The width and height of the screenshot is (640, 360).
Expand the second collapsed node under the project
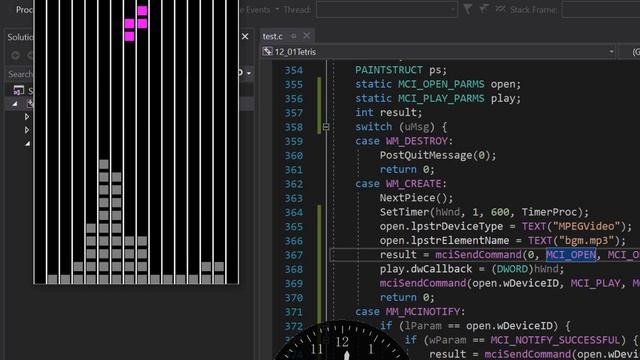(x=27, y=130)
